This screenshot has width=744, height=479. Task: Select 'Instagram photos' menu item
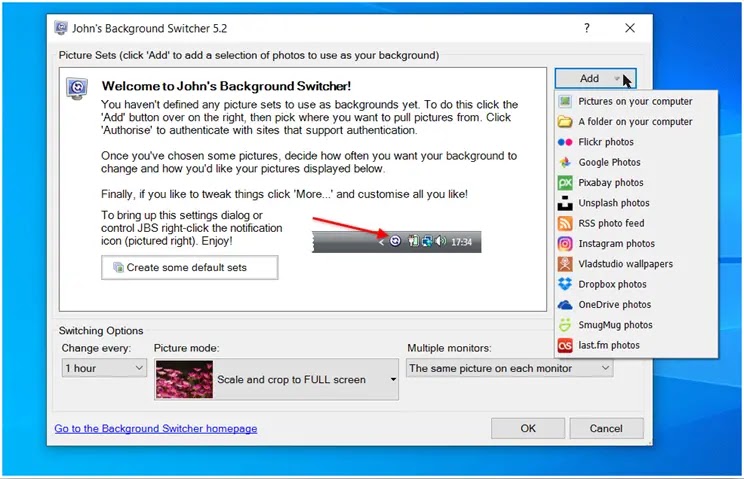tap(636, 244)
